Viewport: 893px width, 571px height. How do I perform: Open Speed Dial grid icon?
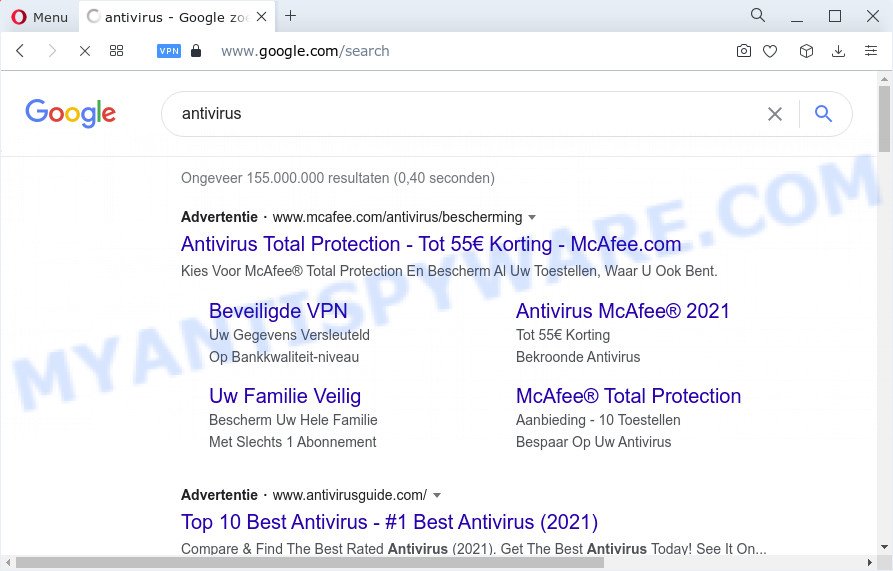tap(116, 51)
